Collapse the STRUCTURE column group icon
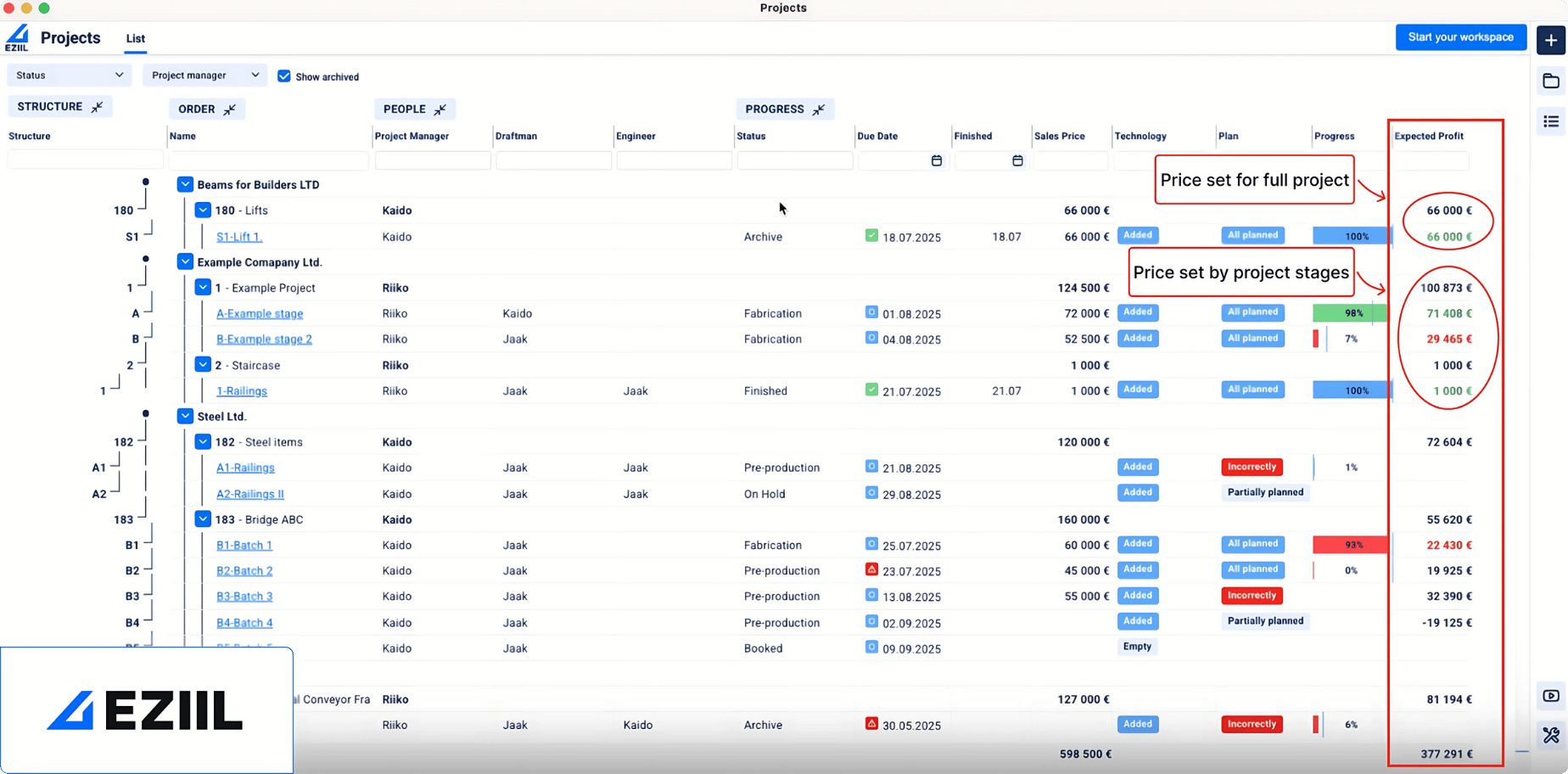 (x=97, y=107)
